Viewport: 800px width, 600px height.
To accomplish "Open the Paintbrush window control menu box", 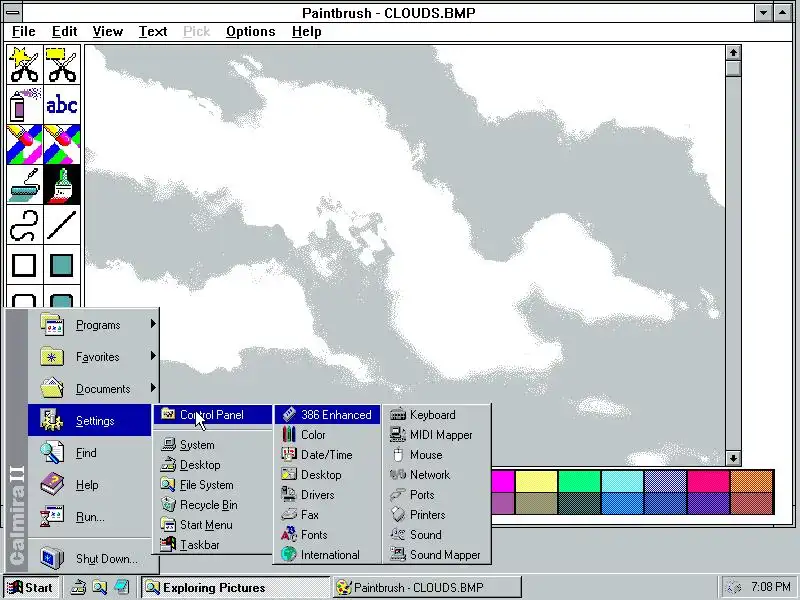I will pos(13,12).
